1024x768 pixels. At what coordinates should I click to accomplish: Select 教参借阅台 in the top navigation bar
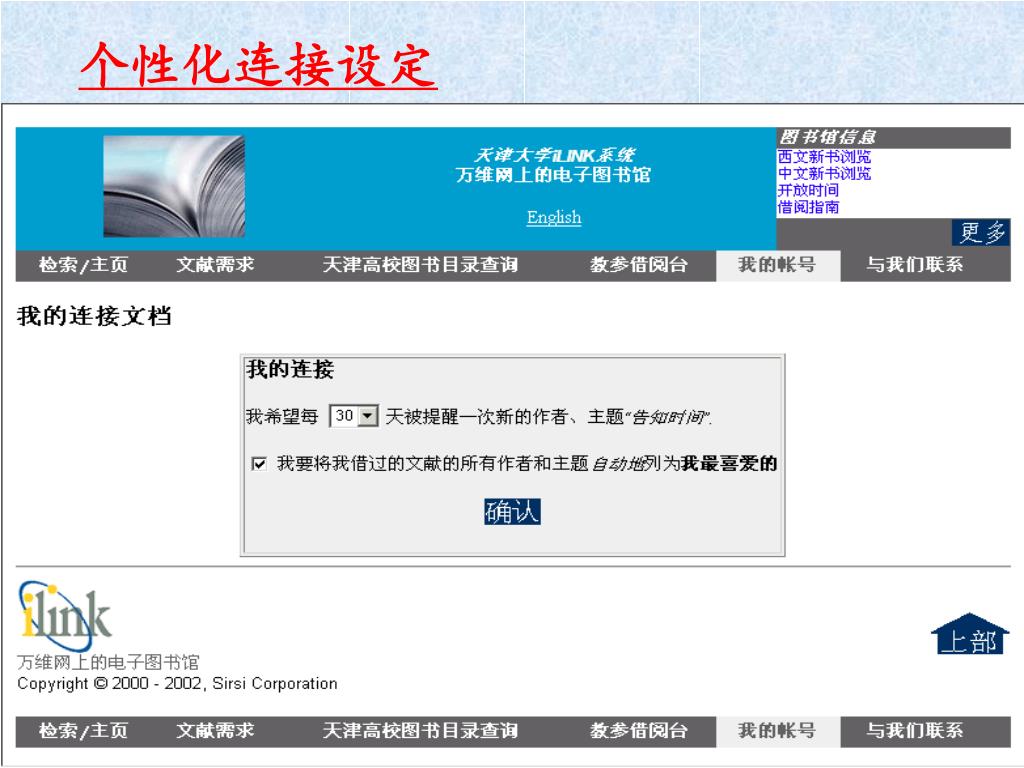point(638,265)
